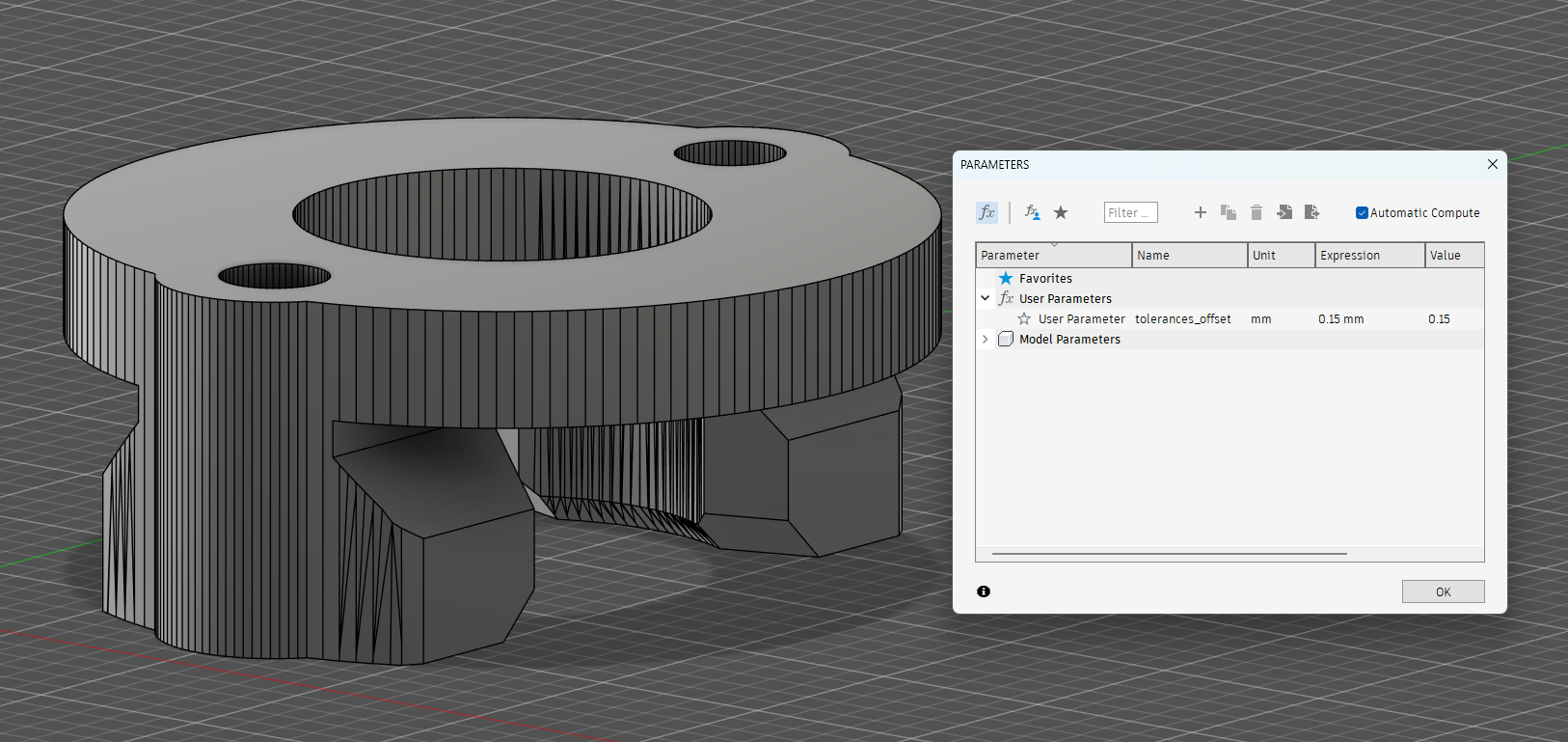Click the 0.15 value cell
This screenshot has width=1568, height=742.
1440,318
